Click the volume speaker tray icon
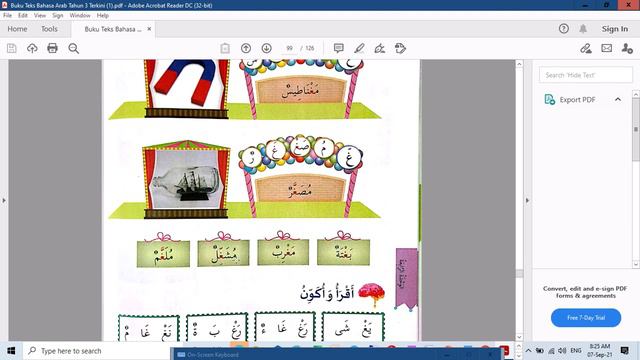This screenshot has height=360, width=640. pos(562,351)
